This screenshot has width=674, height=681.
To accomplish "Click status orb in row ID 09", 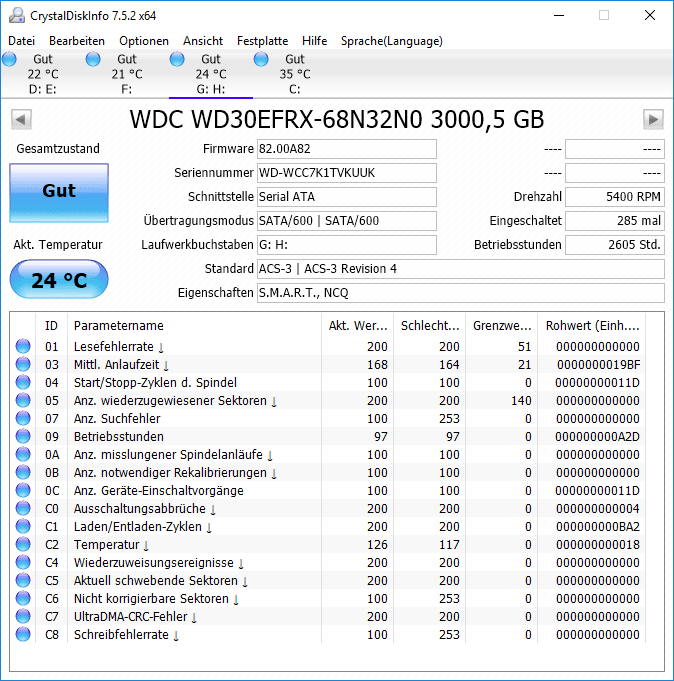I will point(23,436).
